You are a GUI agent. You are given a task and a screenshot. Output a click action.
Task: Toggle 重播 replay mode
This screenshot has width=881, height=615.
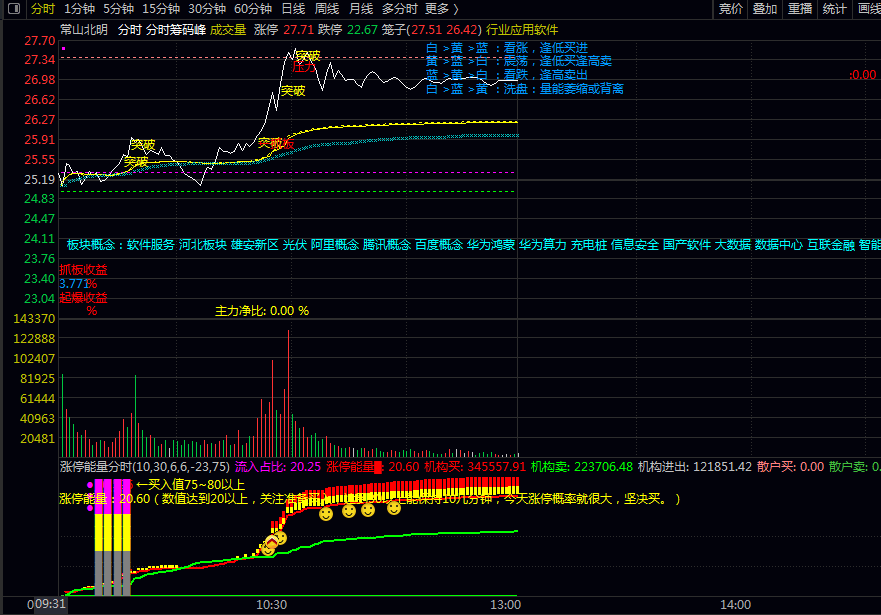click(800, 8)
